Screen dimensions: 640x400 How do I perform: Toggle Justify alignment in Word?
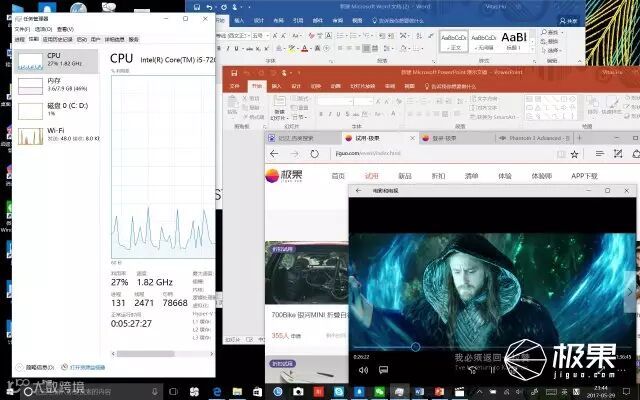(x=366, y=48)
